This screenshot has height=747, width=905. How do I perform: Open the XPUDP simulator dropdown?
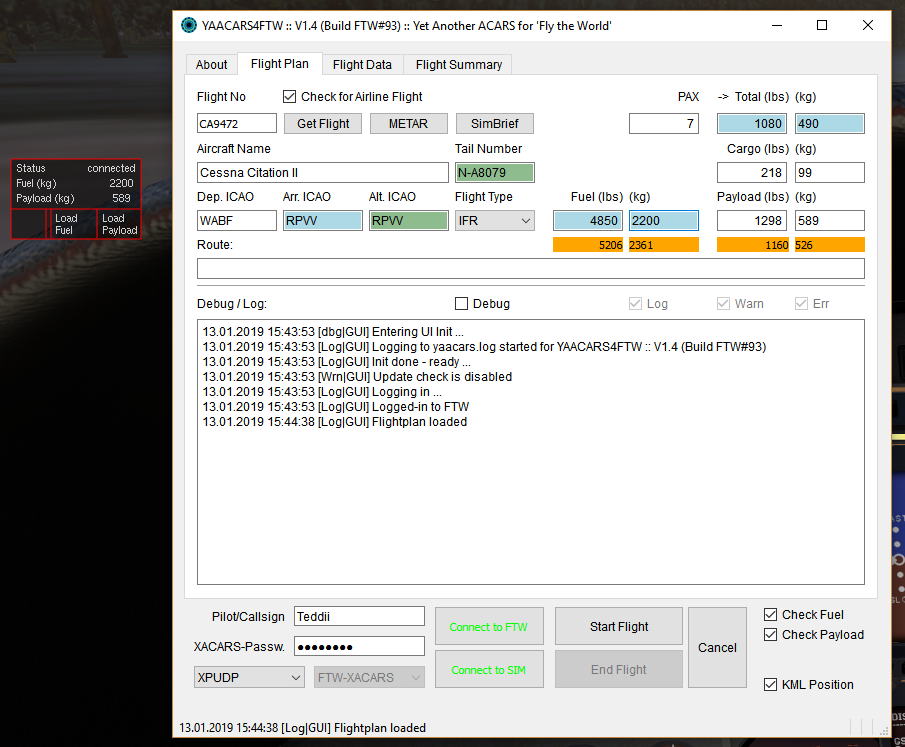249,677
